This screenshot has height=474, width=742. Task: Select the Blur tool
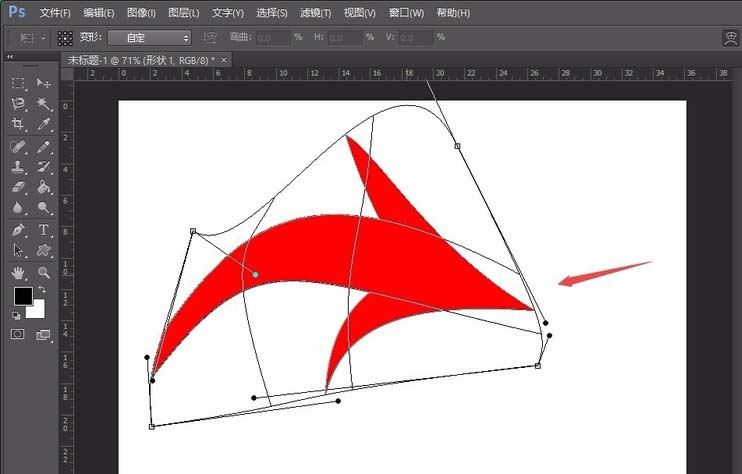[18, 208]
